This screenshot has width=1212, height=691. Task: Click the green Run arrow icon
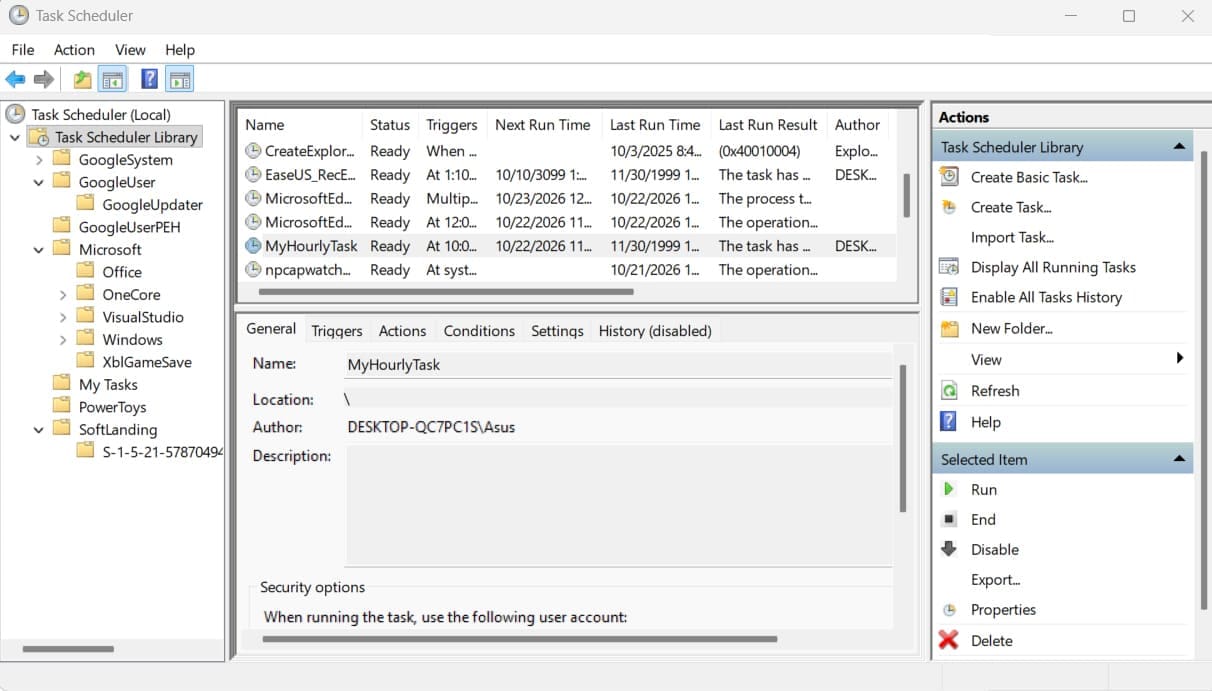pyautogui.click(x=949, y=489)
